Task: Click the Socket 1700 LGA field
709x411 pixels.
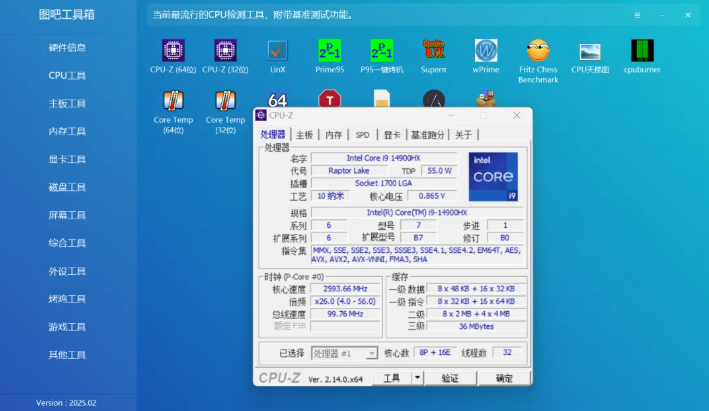Action: [384, 183]
